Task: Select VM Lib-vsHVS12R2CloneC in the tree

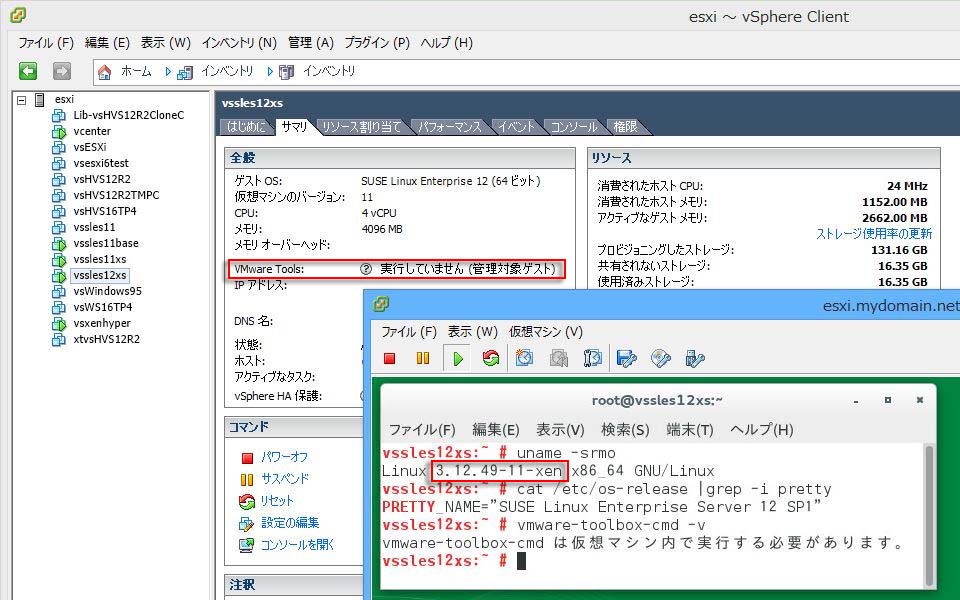Action: coord(129,115)
